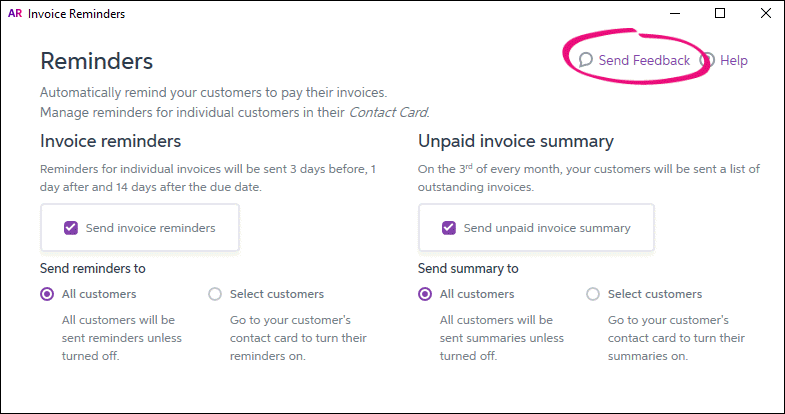Open the Send Feedback link
Image resolution: width=785 pixels, height=414 pixels.
(644, 60)
